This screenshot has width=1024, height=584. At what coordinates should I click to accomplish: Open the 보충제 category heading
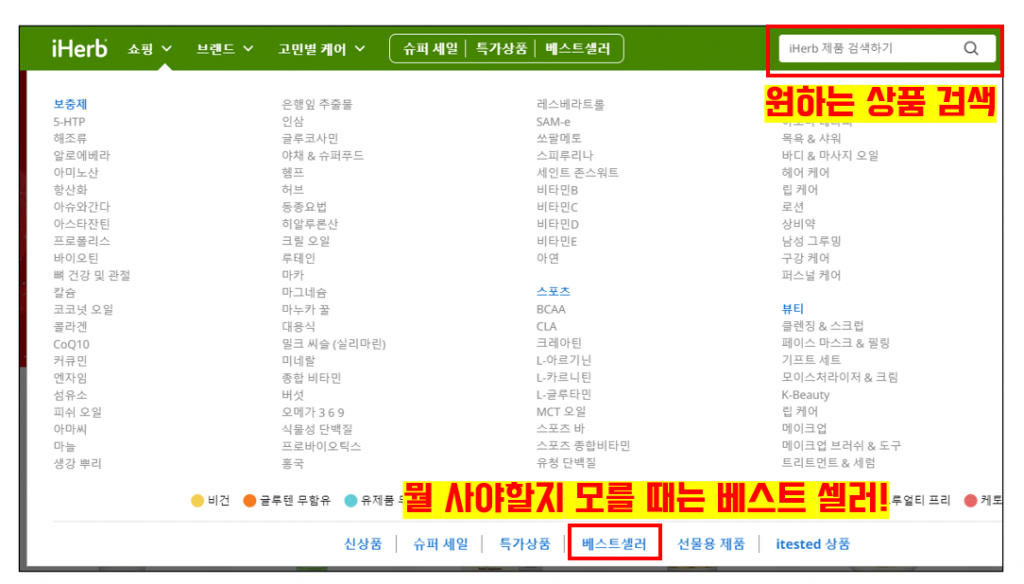pos(70,104)
